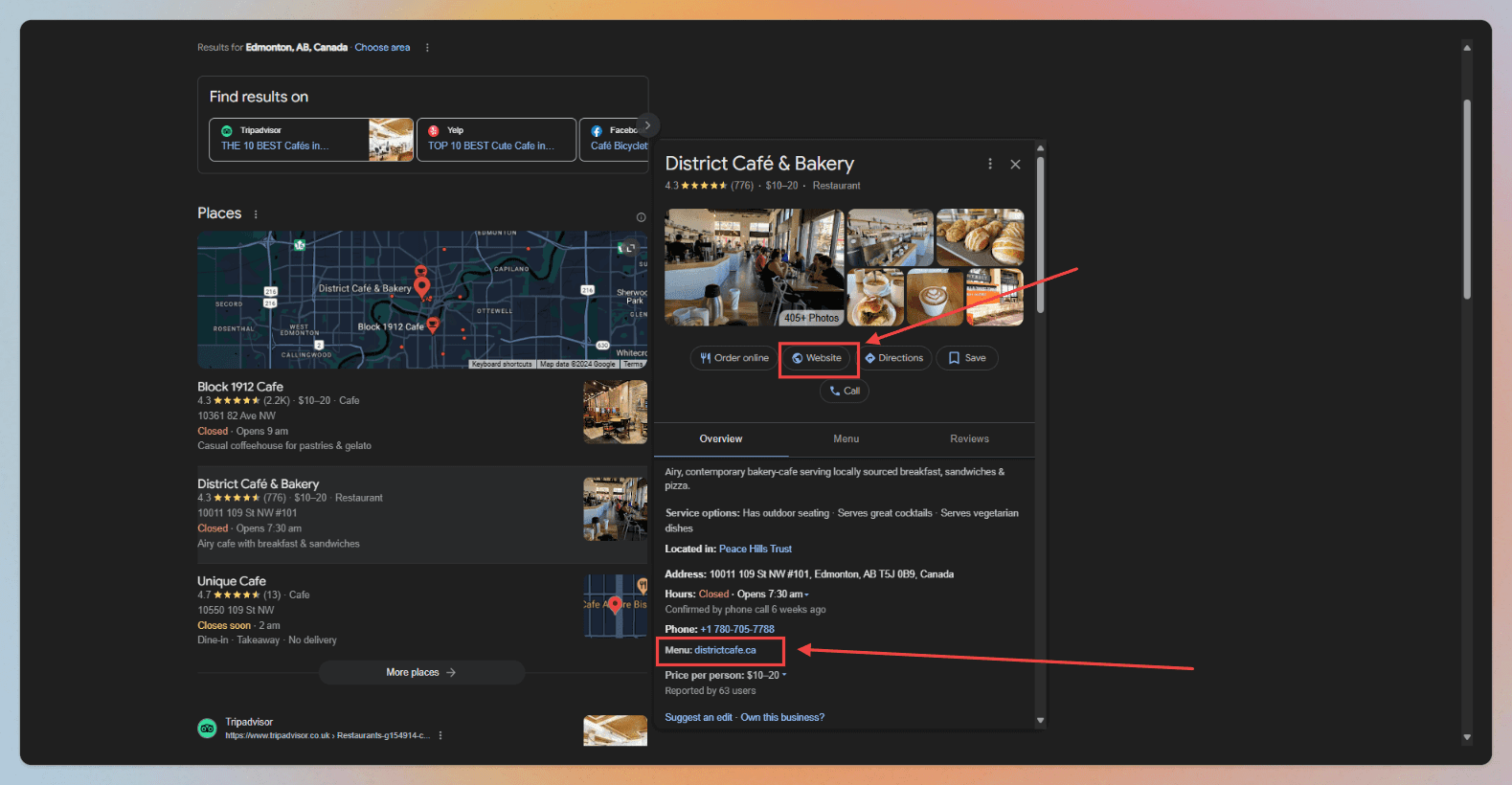
Task: Click the Suggest an edit link
Action: [x=699, y=717]
